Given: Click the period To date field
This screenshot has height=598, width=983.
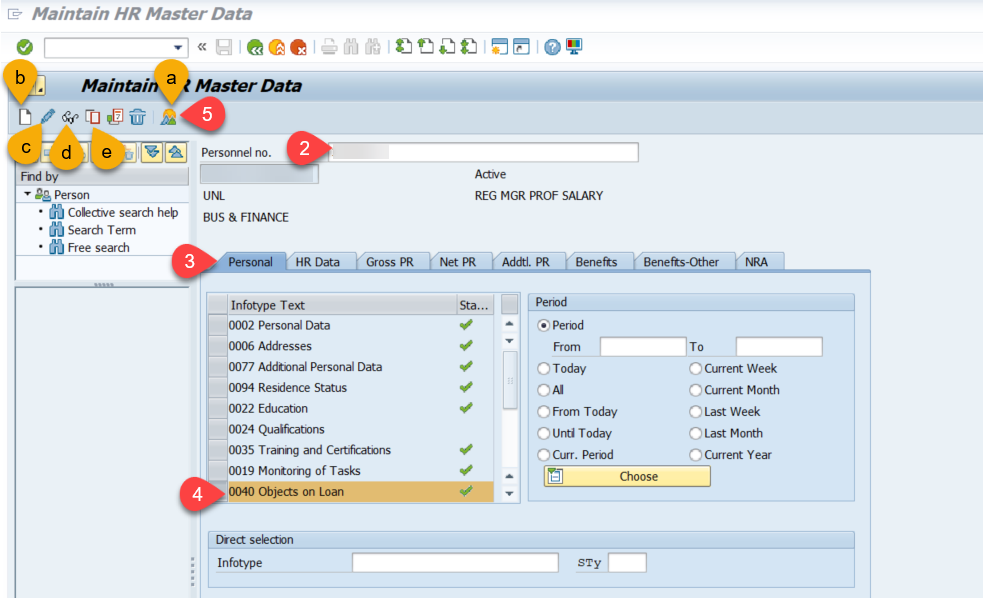Looking at the screenshot, I should coord(779,347).
